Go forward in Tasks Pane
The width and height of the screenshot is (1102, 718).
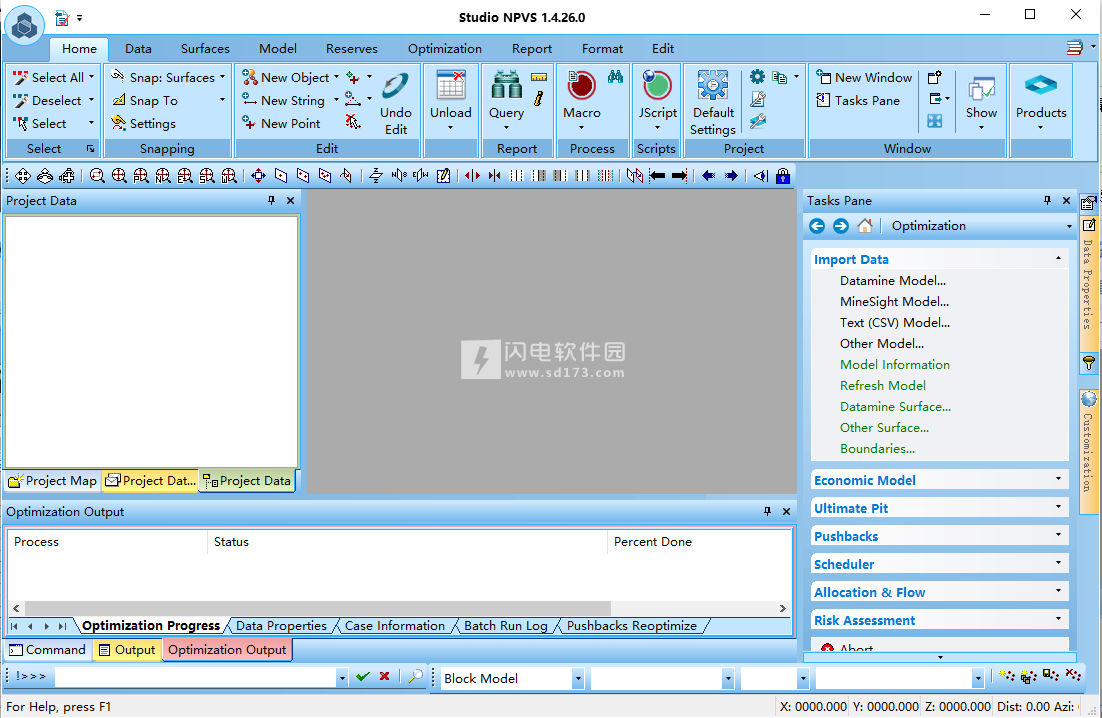coord(841,226)
